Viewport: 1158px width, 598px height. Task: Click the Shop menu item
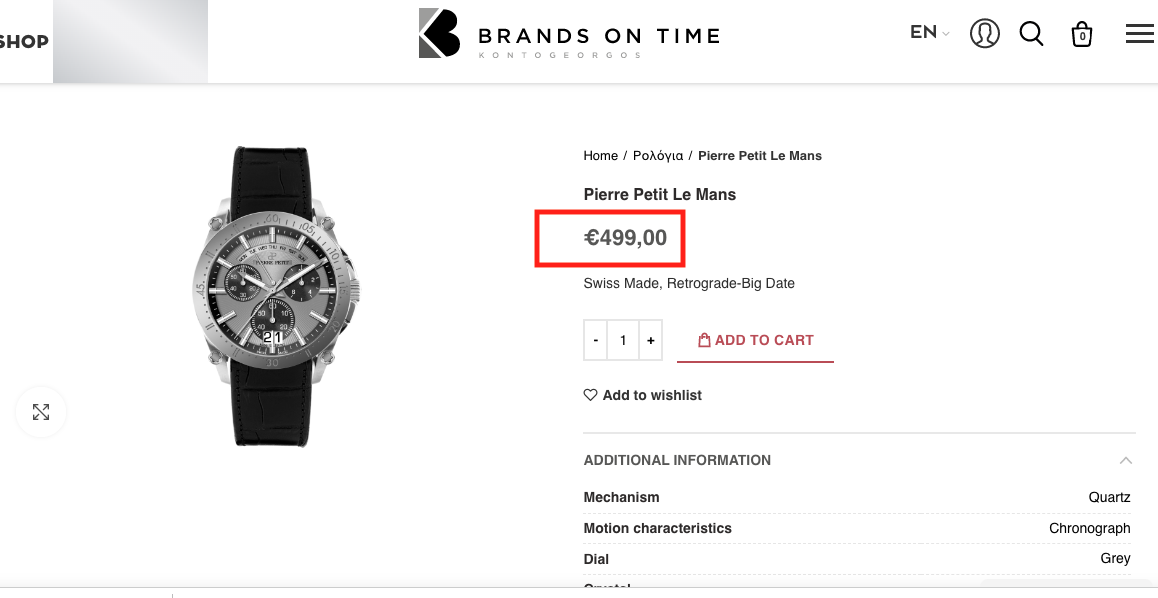tap(24, 42)
